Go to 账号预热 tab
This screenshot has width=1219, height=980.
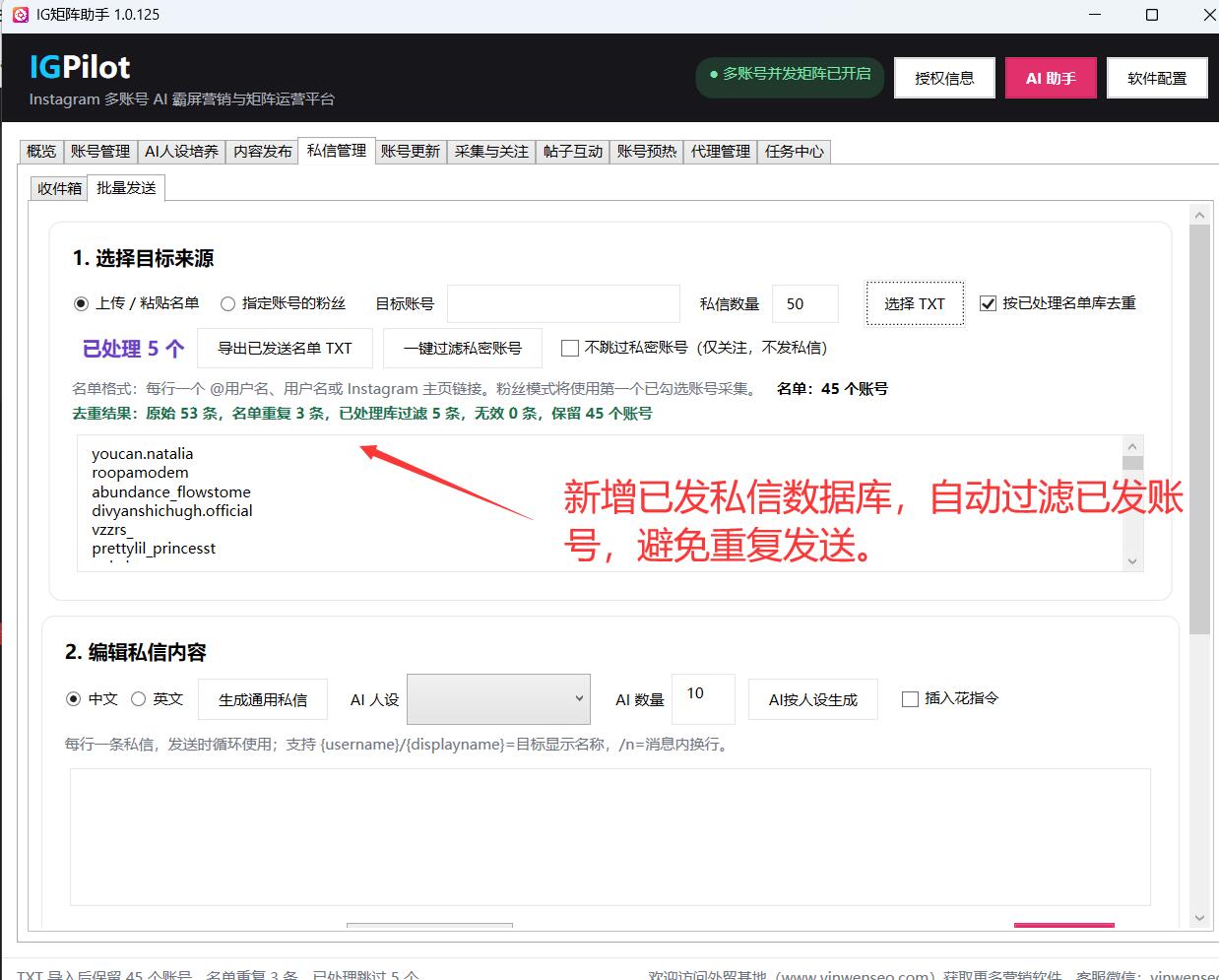(x=647, y=152)
